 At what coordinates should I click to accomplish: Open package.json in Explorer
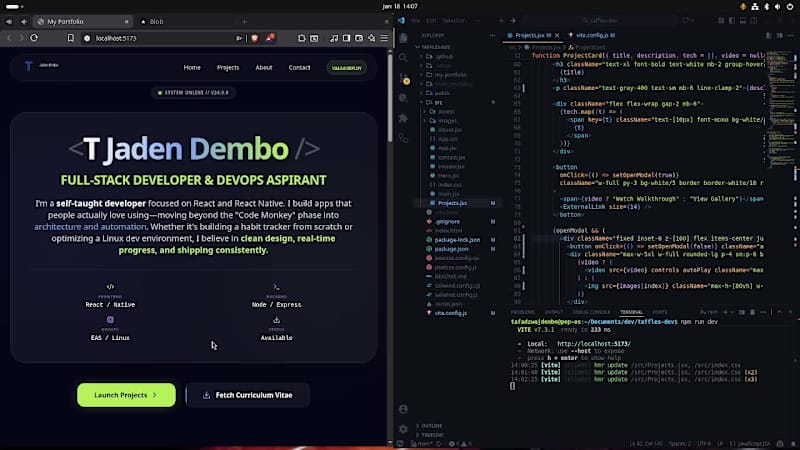pos(452,249)
